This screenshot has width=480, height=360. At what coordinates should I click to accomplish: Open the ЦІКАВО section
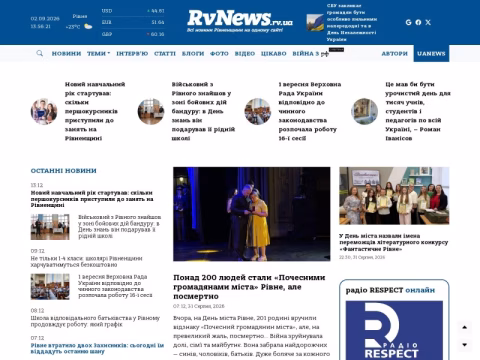point(274,53)
